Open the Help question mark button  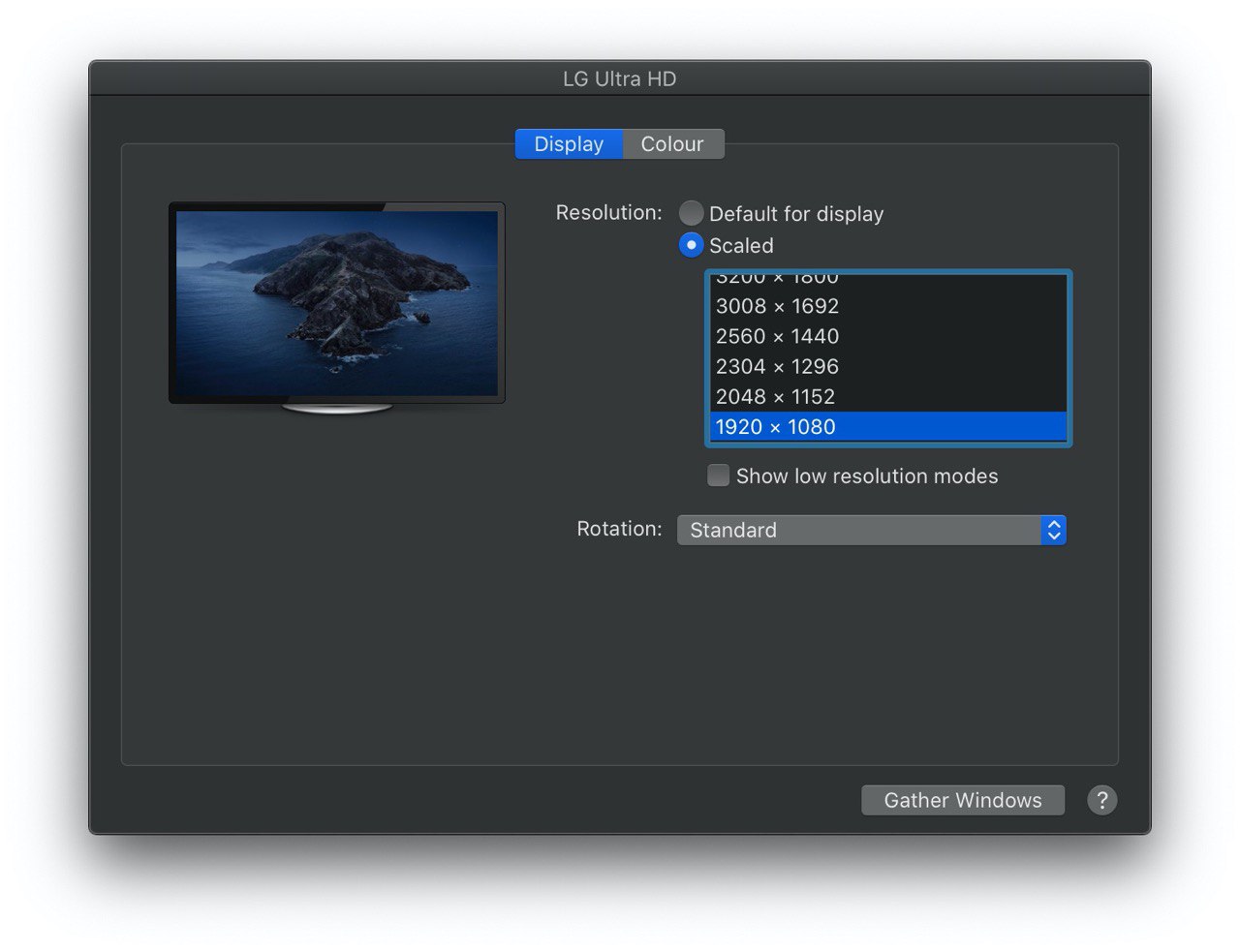click(1101, 800)
